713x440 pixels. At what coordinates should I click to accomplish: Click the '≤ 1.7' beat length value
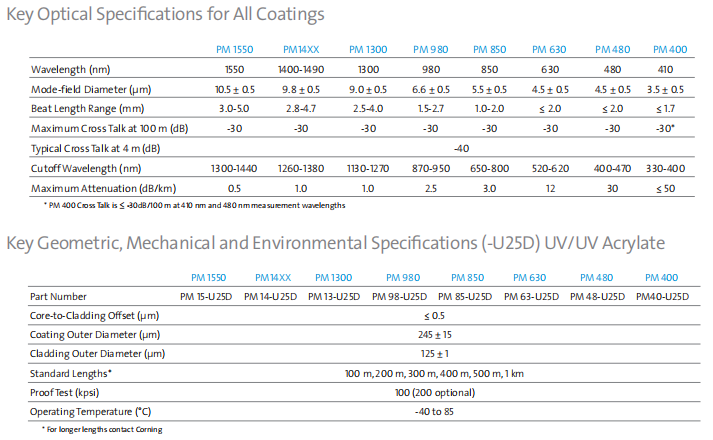pyautogui.click(x=665, y=109)
